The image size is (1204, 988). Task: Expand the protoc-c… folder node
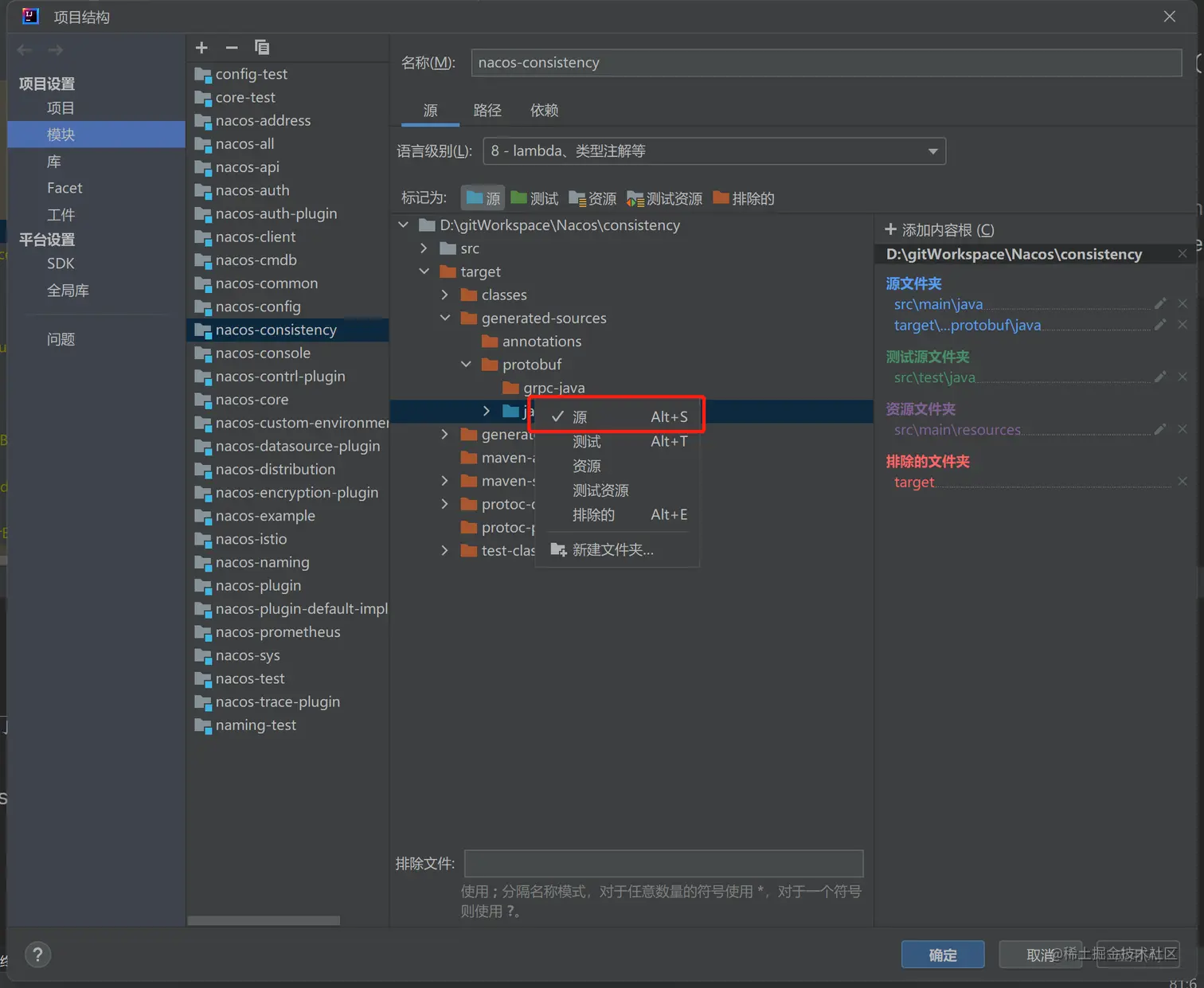coord(445,504)
